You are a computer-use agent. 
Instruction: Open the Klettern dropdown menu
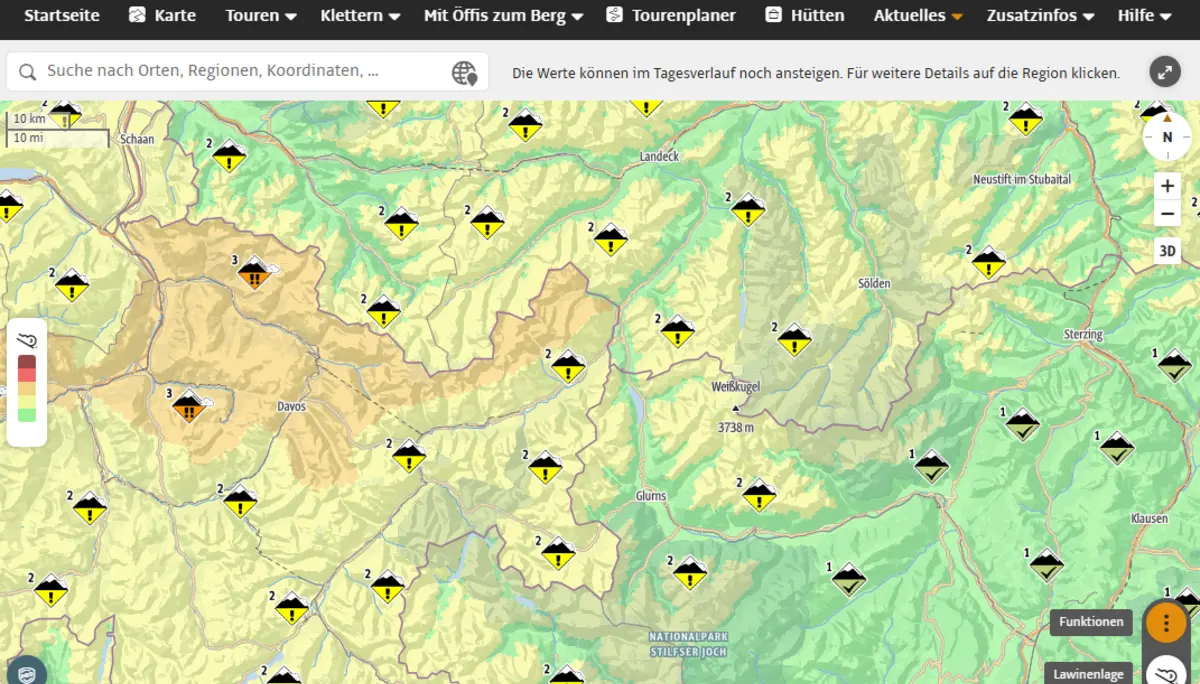pos(360,16)
